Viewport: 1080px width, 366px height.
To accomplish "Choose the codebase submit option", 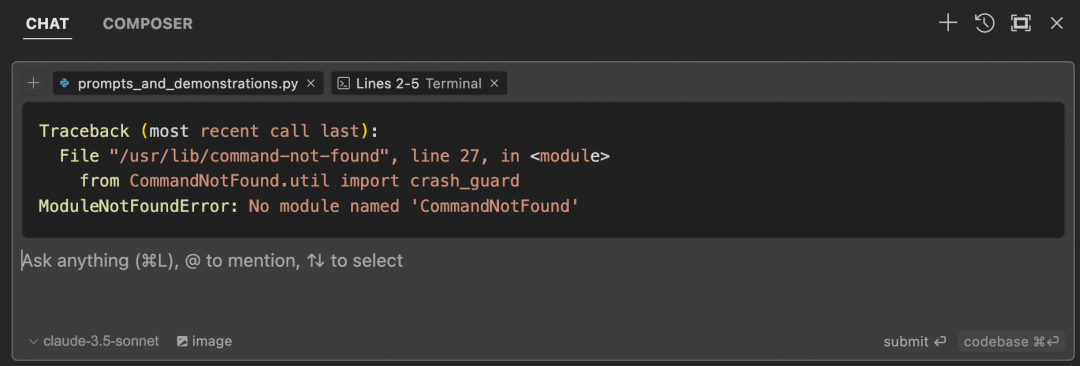I will tap(1011, 341).
